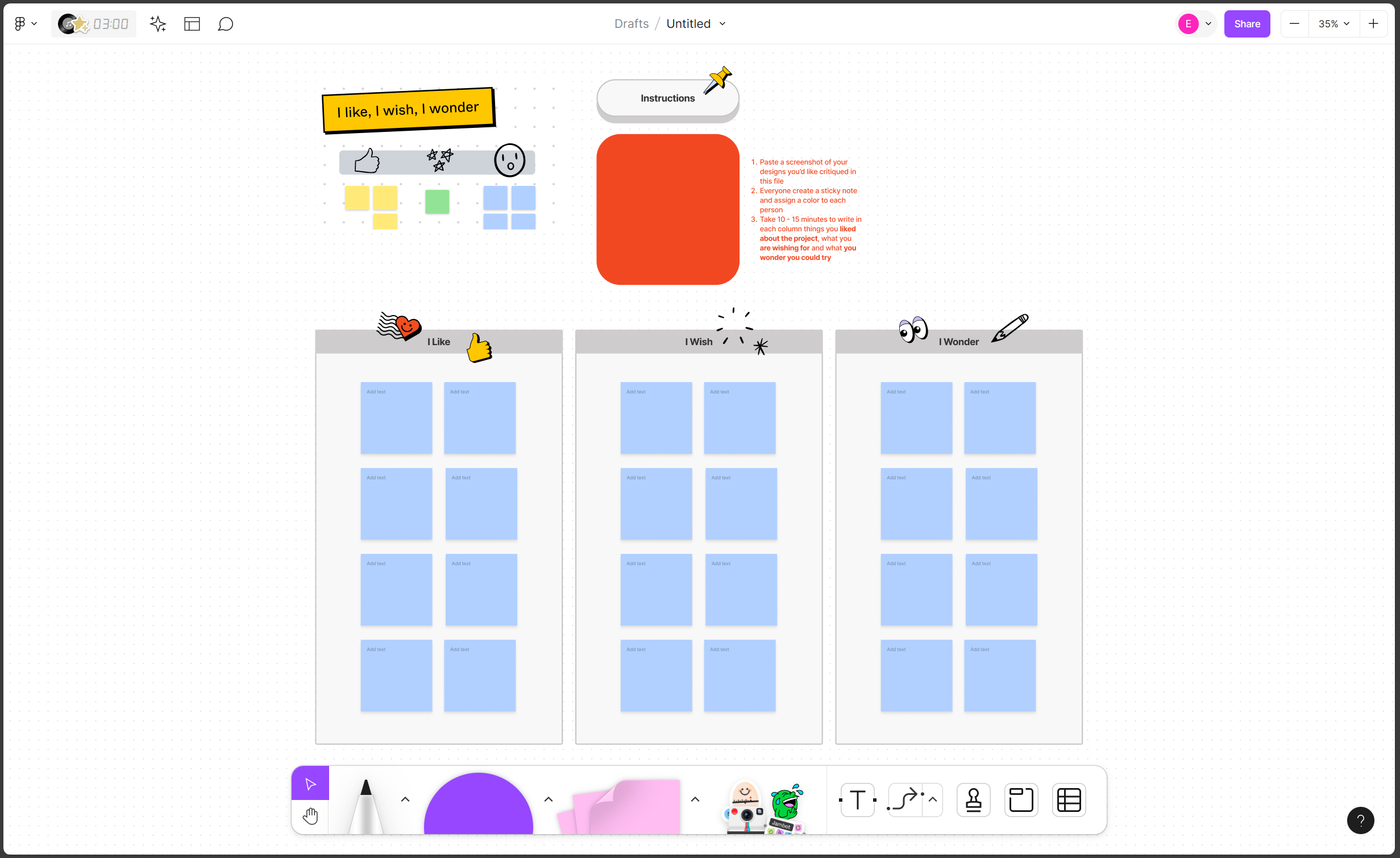Toggle the fullscreen/layout view icon
This screenshot has height=858, width=1400.
(x=192, y=24)
